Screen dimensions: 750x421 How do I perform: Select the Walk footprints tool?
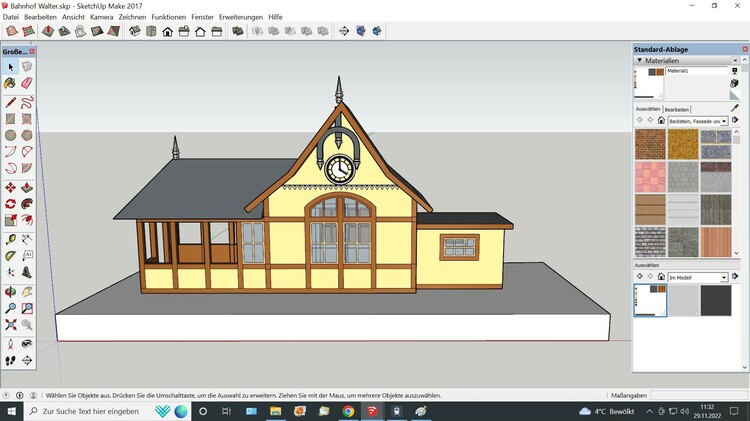[x=11, y=360]
